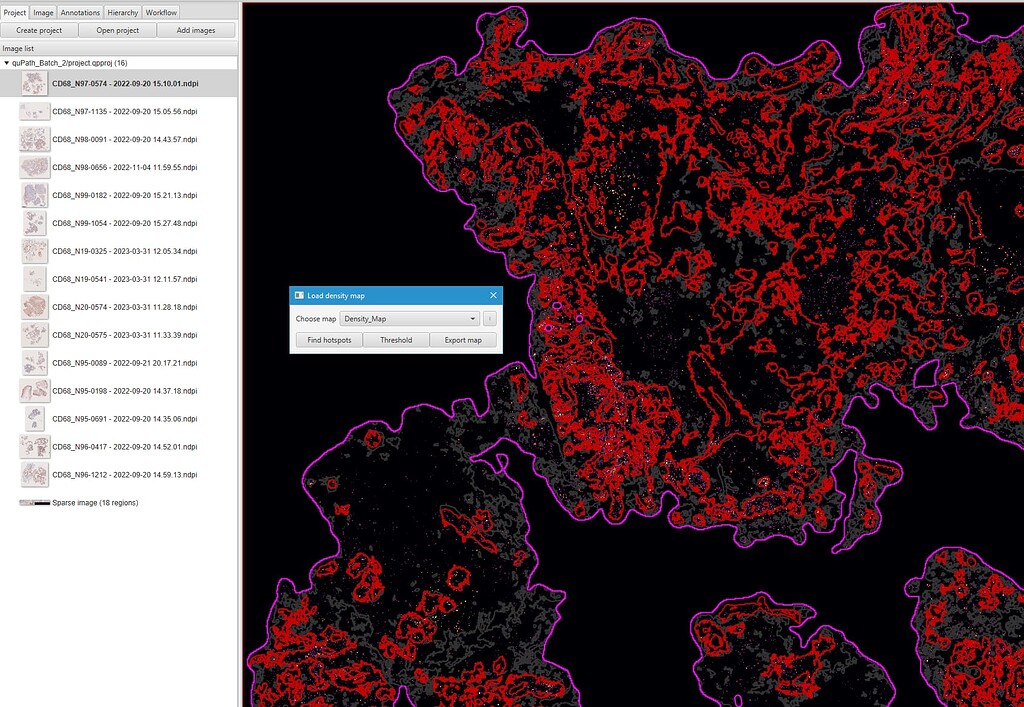Click the Sparse image thumbnail

point(32,502)
